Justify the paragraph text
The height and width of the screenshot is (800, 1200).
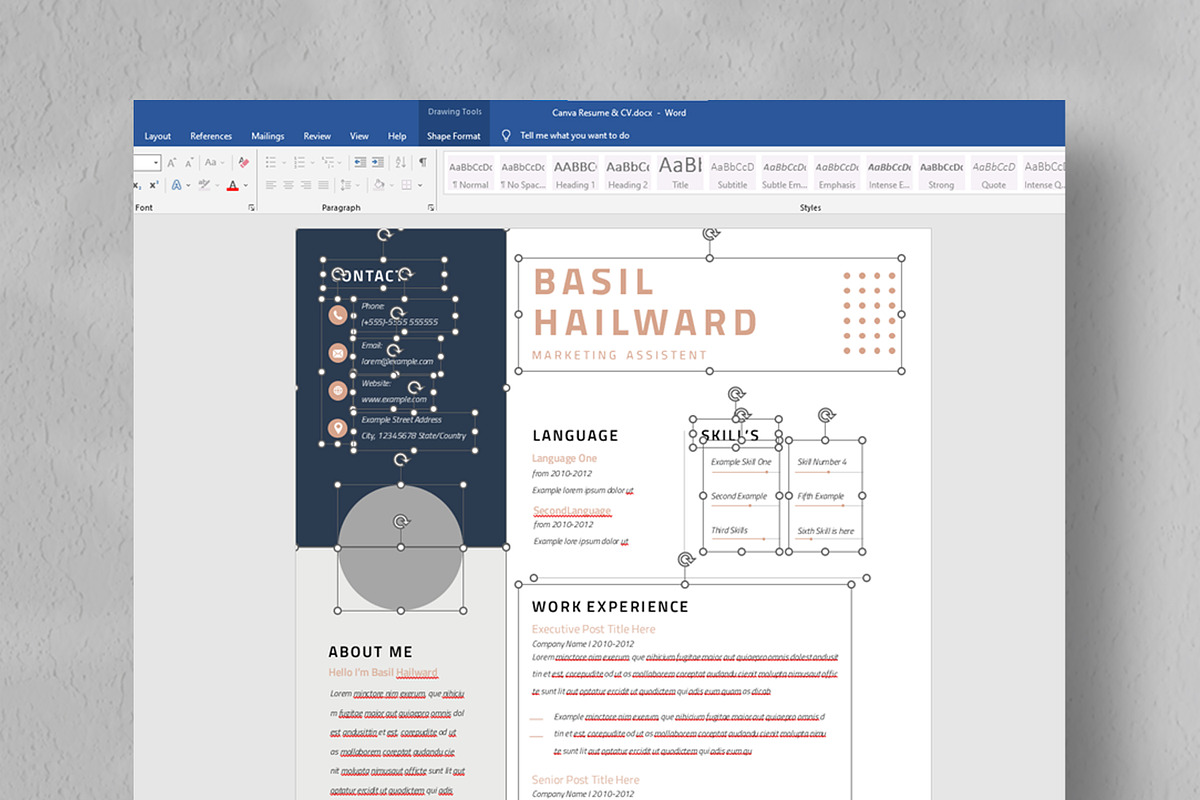tap(323, 185)
